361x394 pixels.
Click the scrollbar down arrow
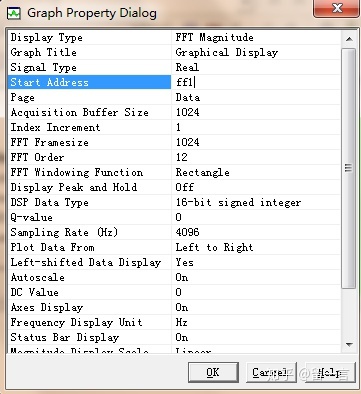(x=349, y=345)
